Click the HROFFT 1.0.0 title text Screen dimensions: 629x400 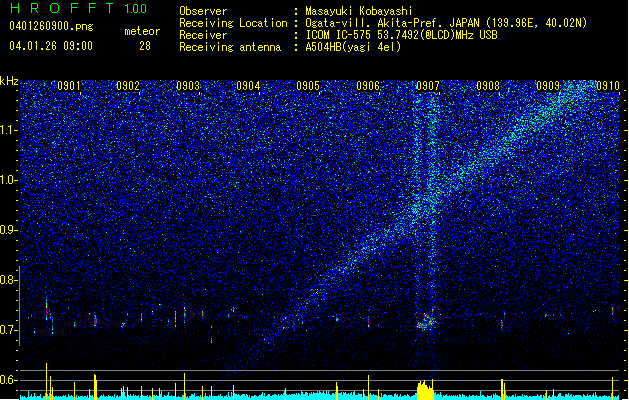click(79, 8)
